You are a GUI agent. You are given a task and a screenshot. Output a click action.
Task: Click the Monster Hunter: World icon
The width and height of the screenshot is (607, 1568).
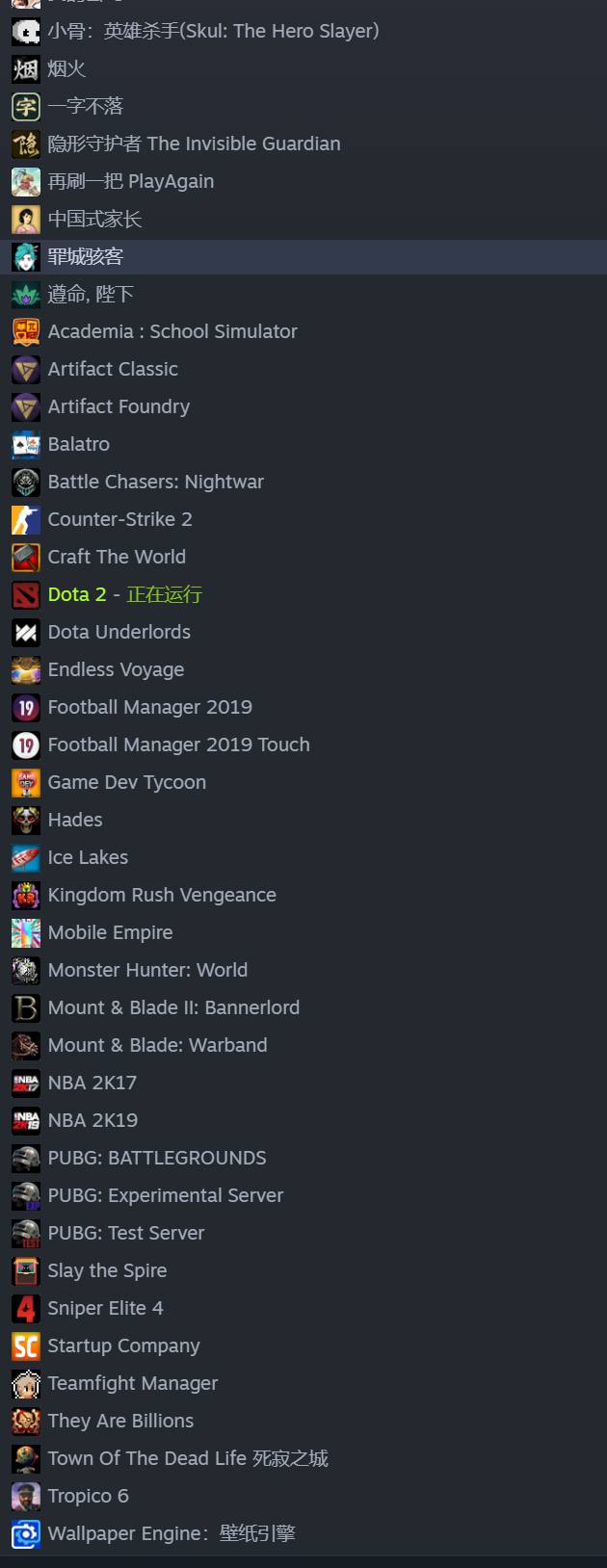click(26, 970)
